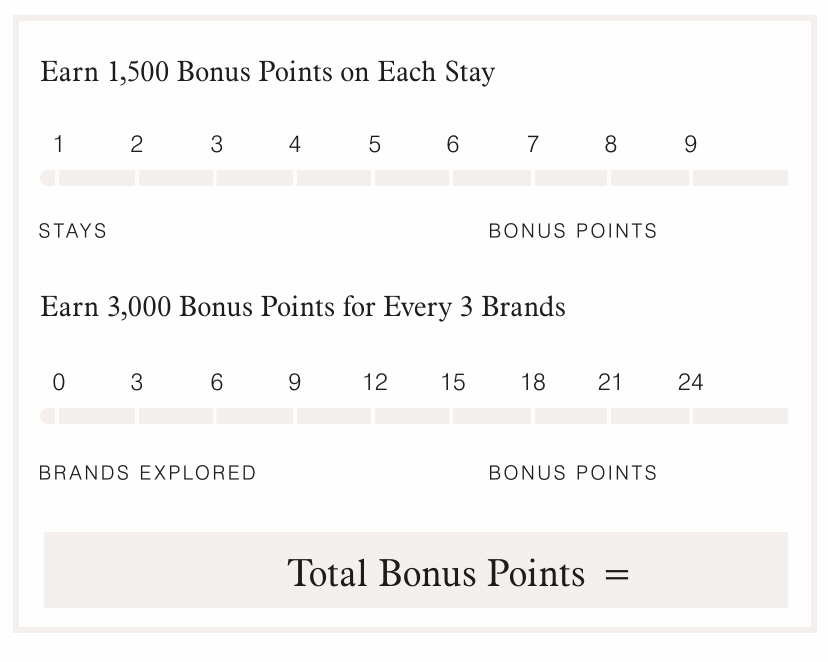Set the stays slider to segment under 4
The width and height of the screenshot is (828, 662).
[334, 178]
